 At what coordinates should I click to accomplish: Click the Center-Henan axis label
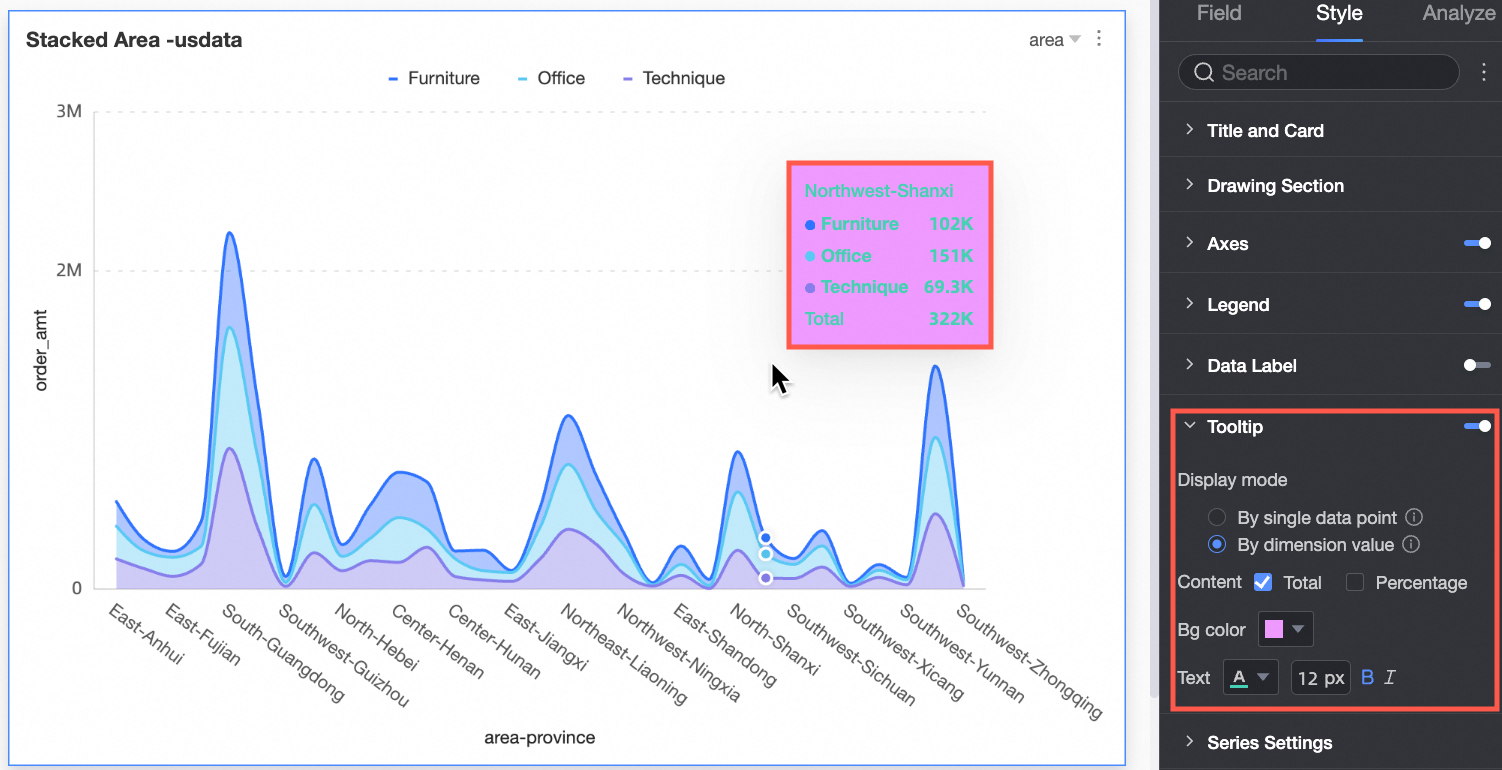(x=437, y=641)
